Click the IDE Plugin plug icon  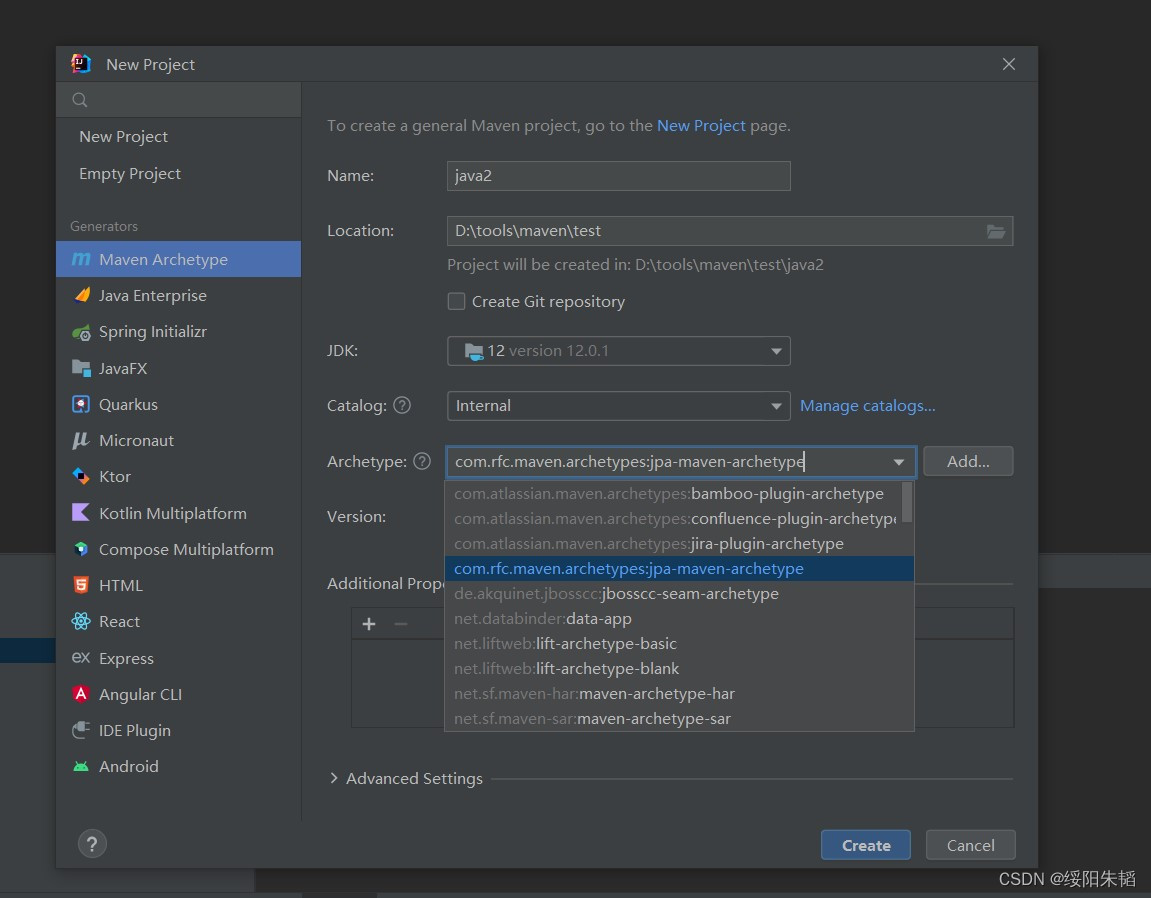click(81, 730)
